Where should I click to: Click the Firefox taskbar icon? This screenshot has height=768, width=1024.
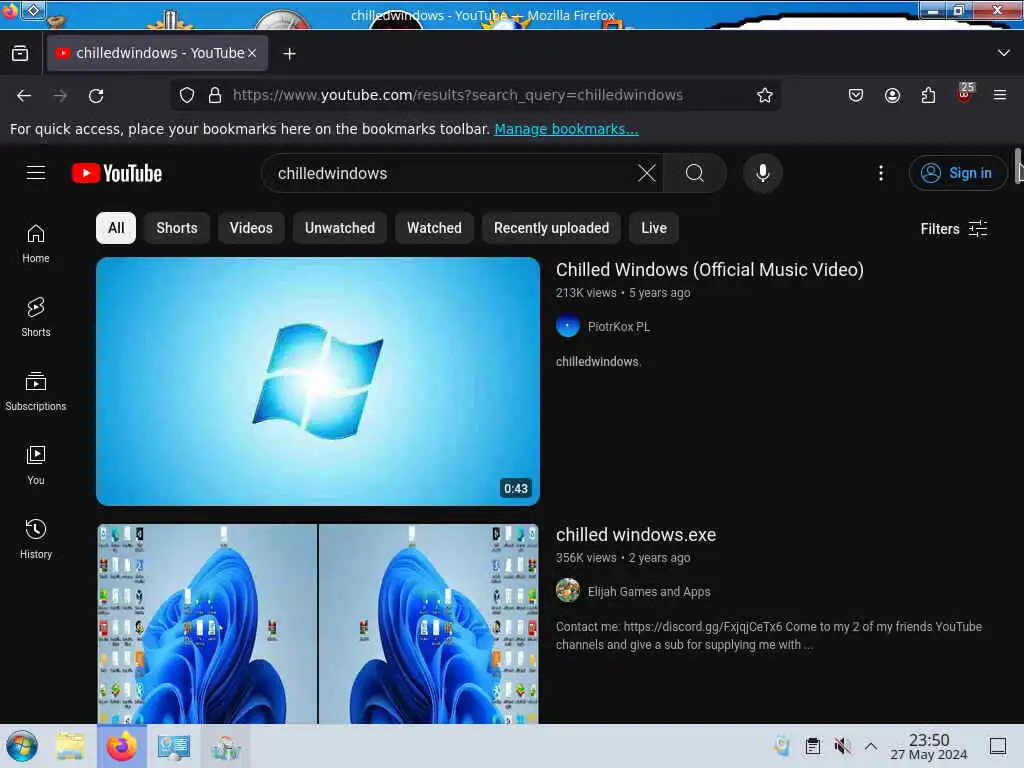click(121, 746)
